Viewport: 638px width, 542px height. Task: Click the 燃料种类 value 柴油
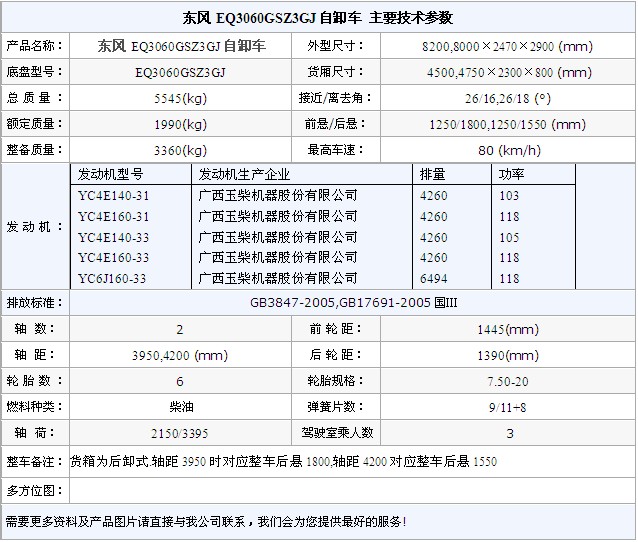point(181,407)
